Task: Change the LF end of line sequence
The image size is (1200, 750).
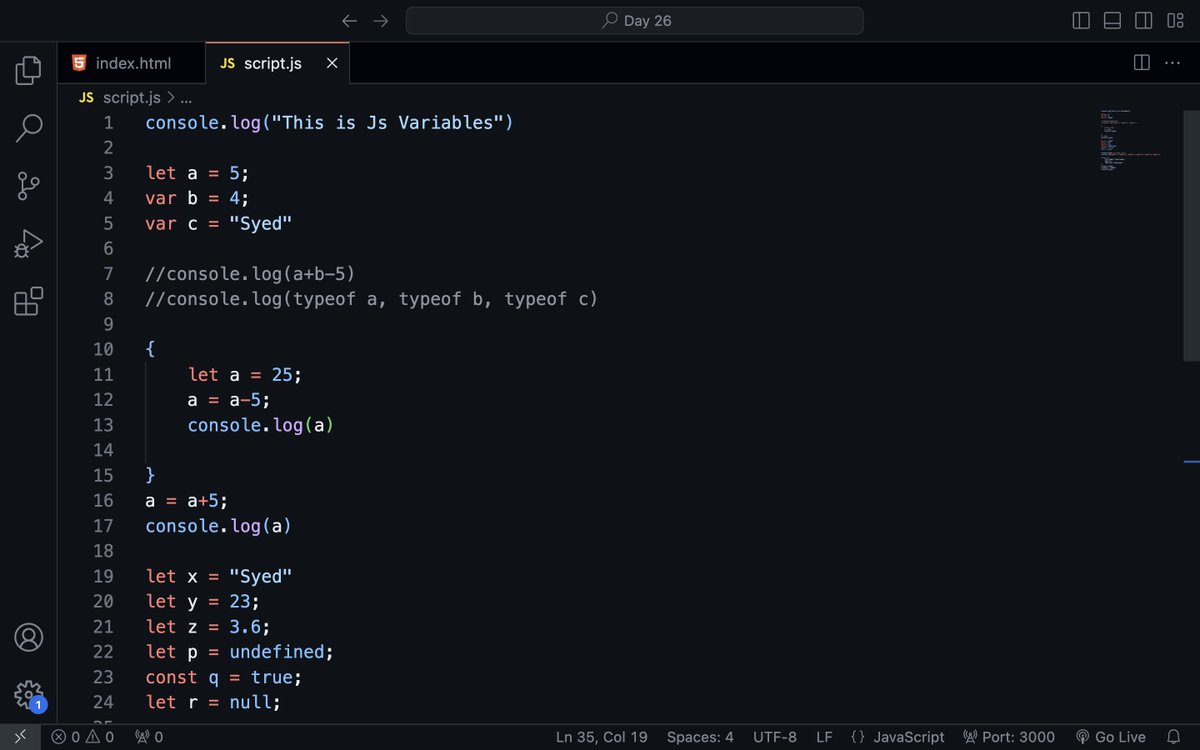Action: pos(824,737)
